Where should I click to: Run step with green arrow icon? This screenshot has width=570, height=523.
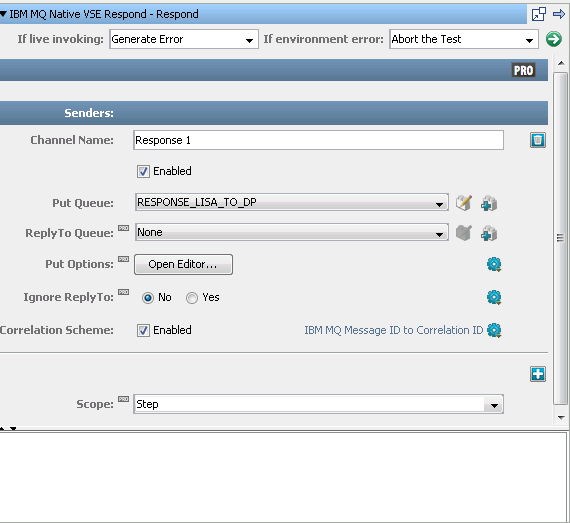point(553,39)
